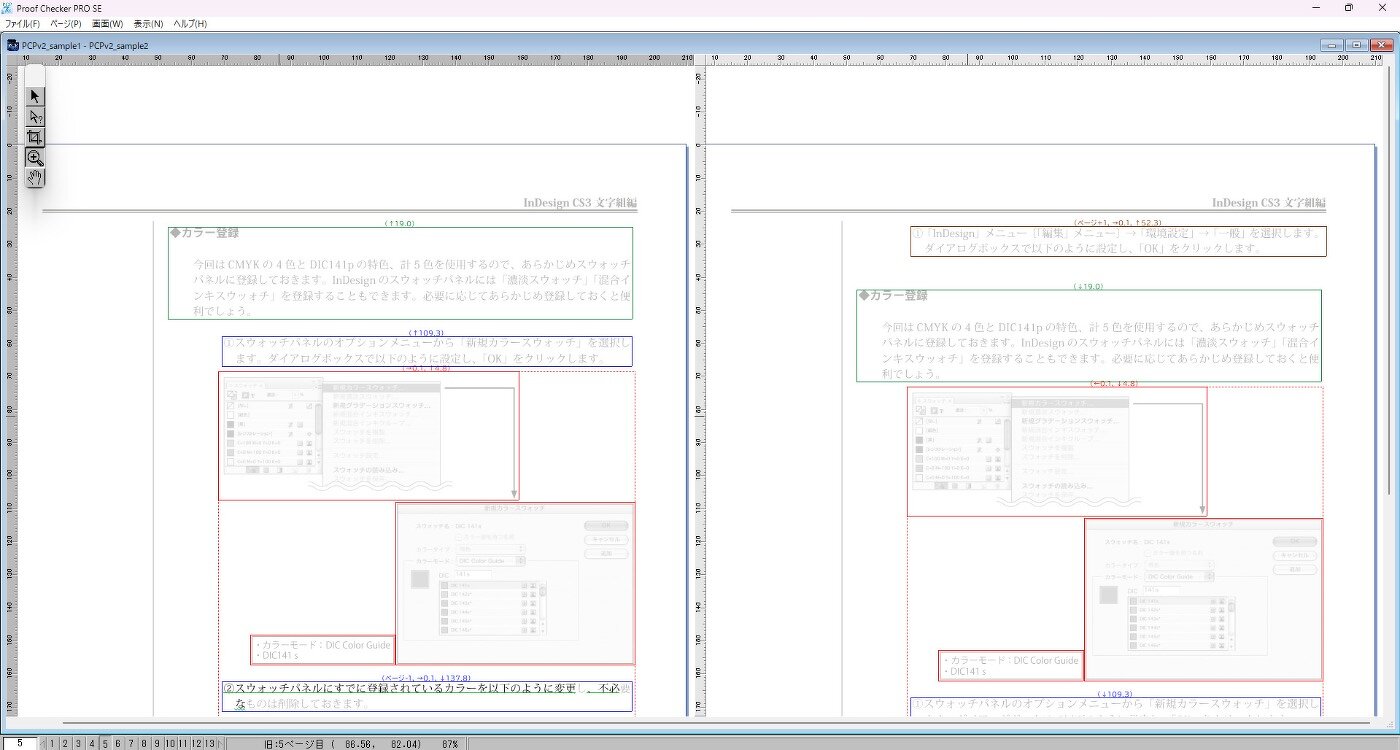1400x750 pixels.
Task: Click the page number input field
Action: point(19,743)
